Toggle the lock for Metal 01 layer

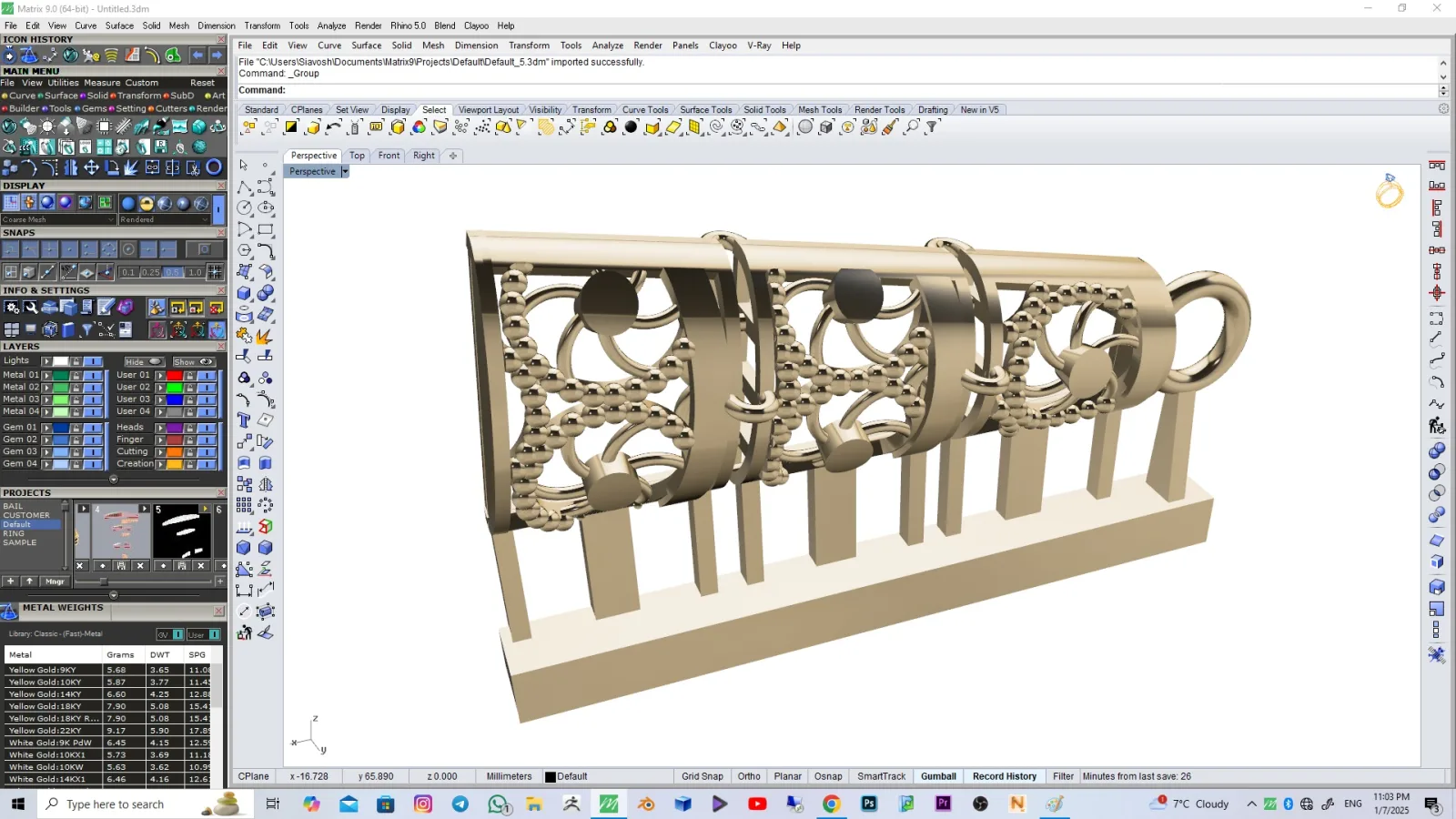click(76, 375)
